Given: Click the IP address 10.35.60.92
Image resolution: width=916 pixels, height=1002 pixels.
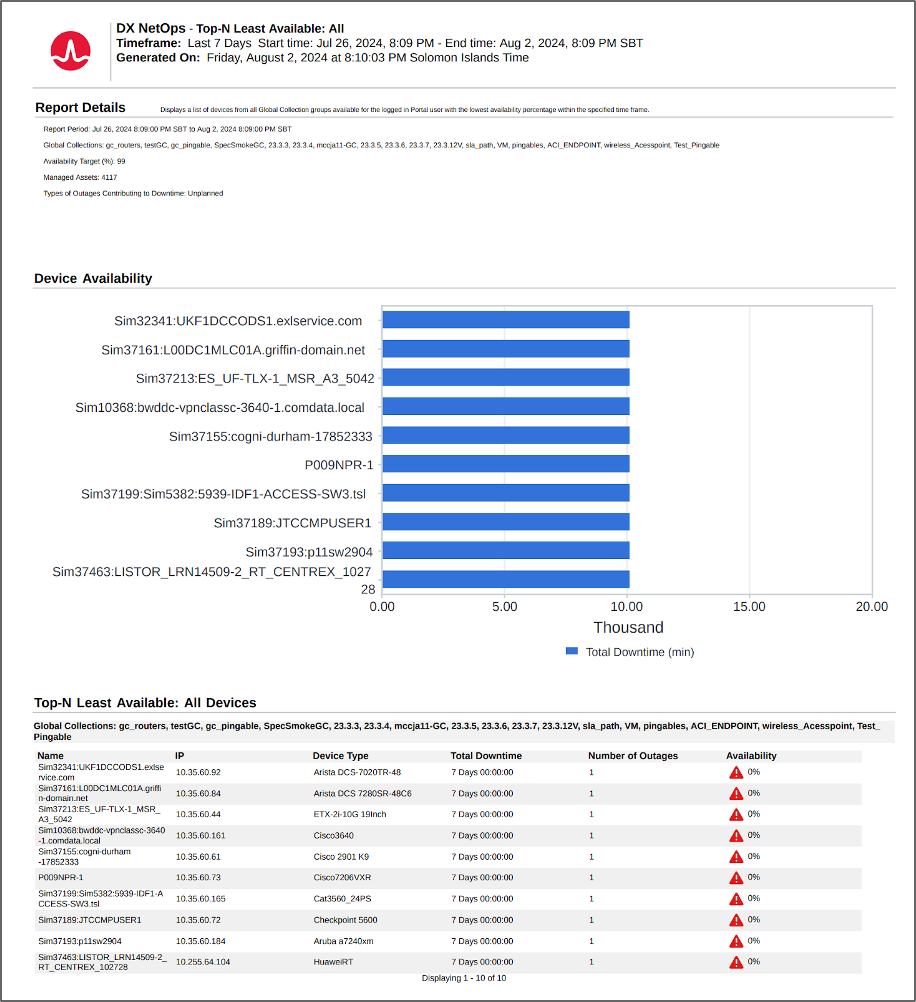Looking at the screenshot, I should pyautogui.click(x=198, y=772).
